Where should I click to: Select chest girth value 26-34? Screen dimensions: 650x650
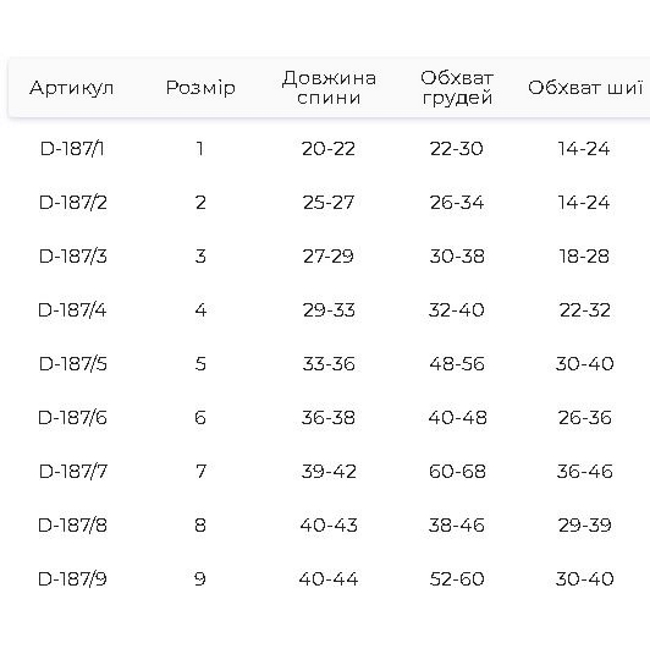pyautogui.click(x=457, y=203)
